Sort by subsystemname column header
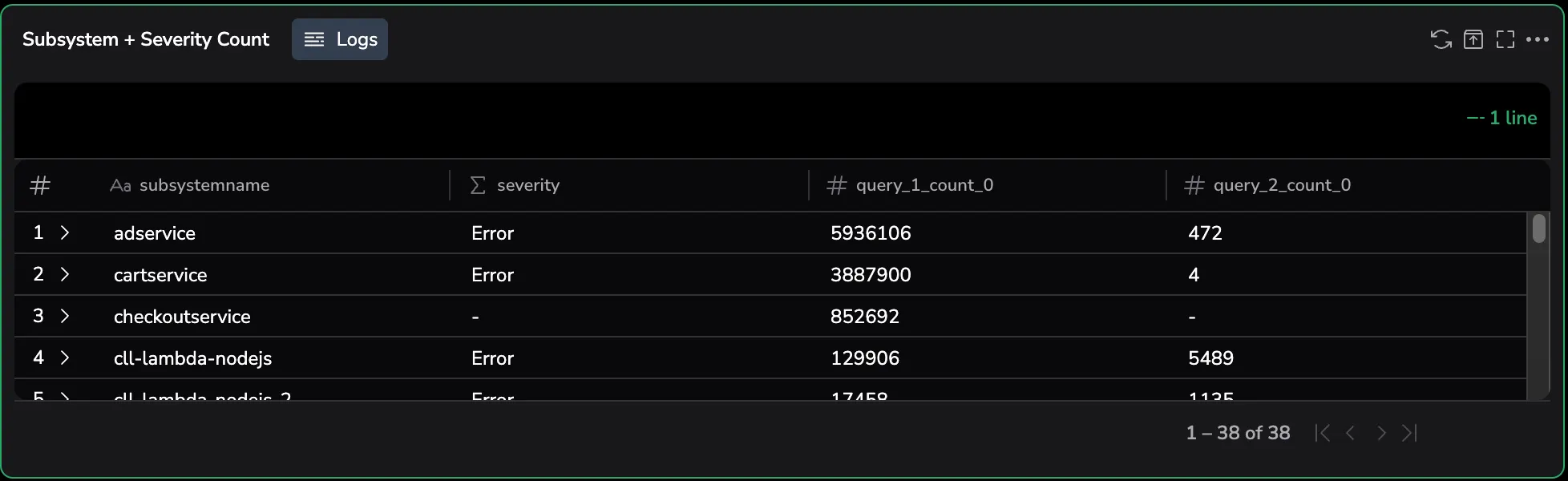The height and width of the screenshot is (481, 1568). tap(204, 185)
